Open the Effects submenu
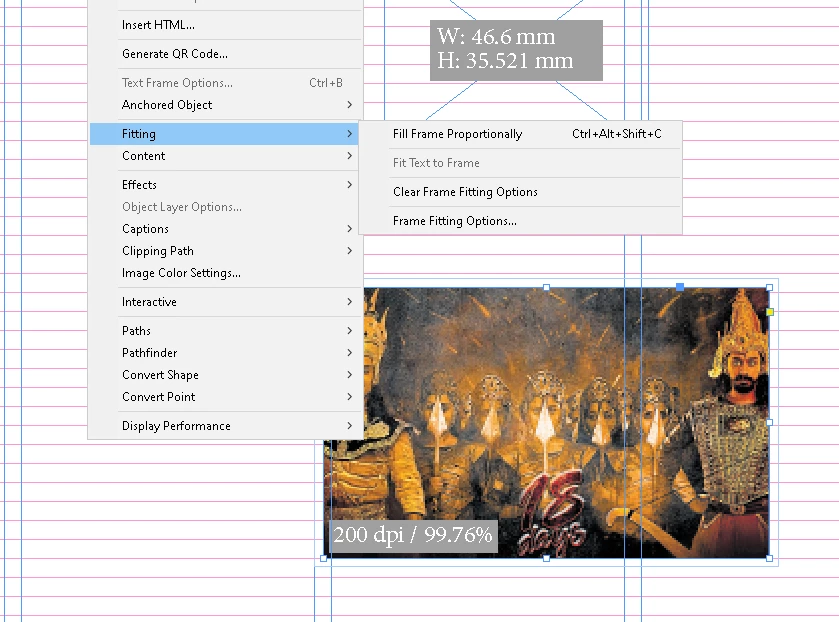 (226, 185)
